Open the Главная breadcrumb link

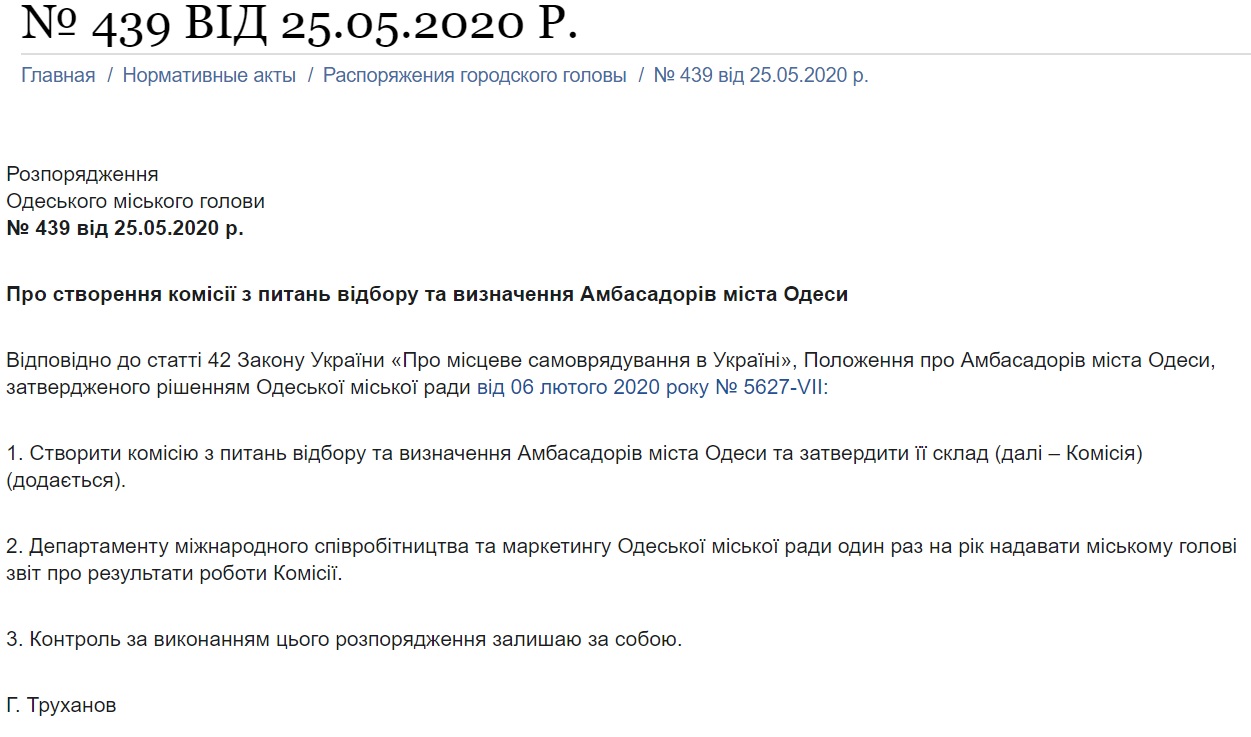click(x=58, y=75)
